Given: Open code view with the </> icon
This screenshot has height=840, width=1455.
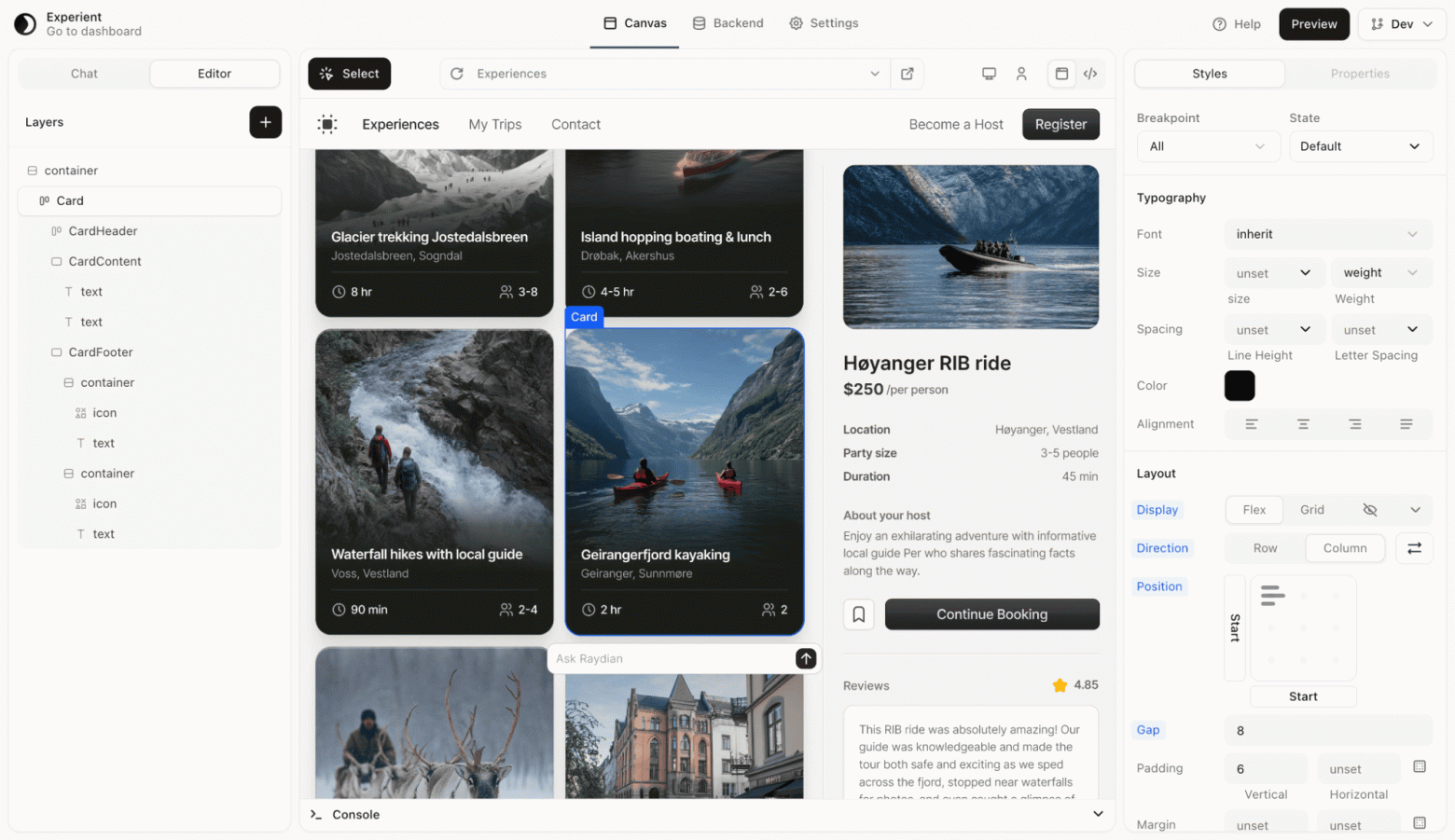Looking at the screenshot, I should 1091,73.
